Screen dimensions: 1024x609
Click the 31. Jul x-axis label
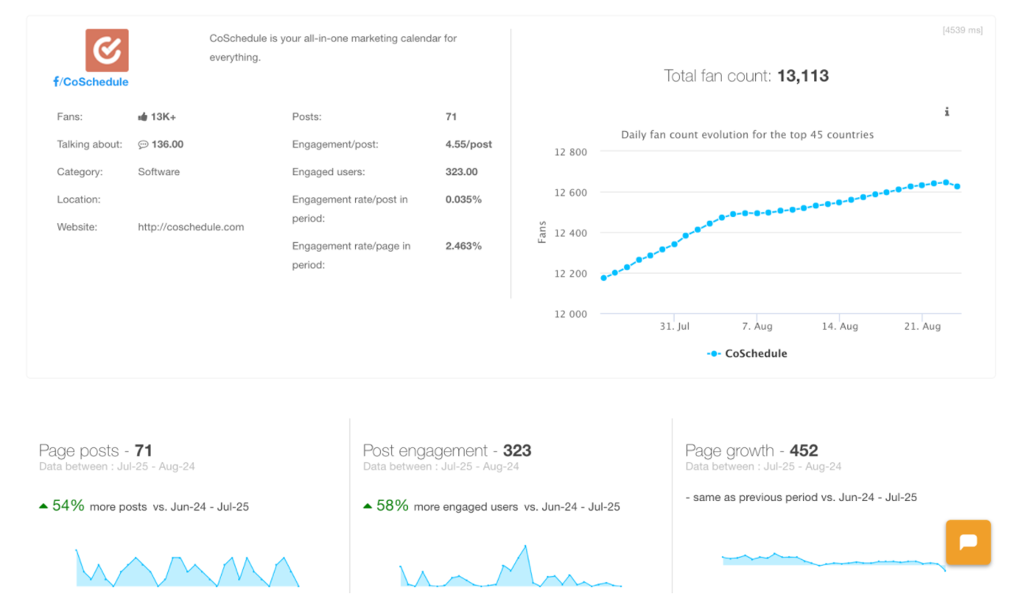(x=674, y=326)
